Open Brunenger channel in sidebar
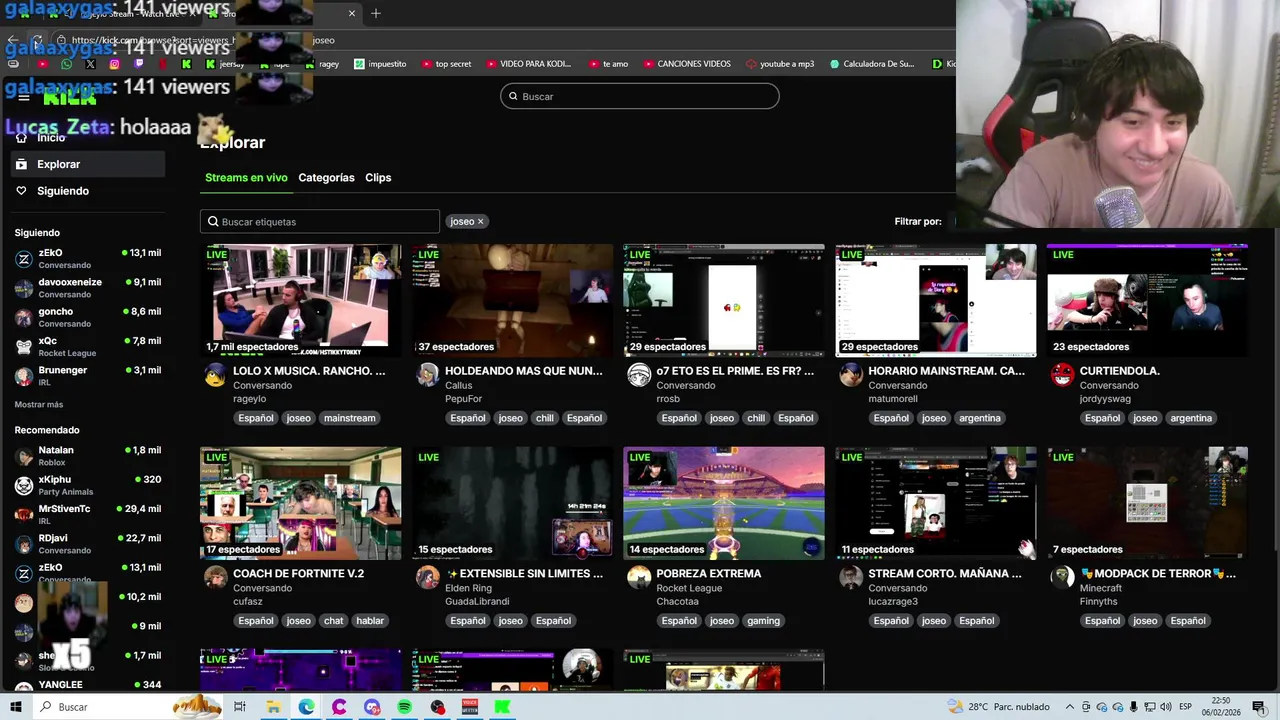The height and width of the screenshot is (720, 1280). (88, 376)
